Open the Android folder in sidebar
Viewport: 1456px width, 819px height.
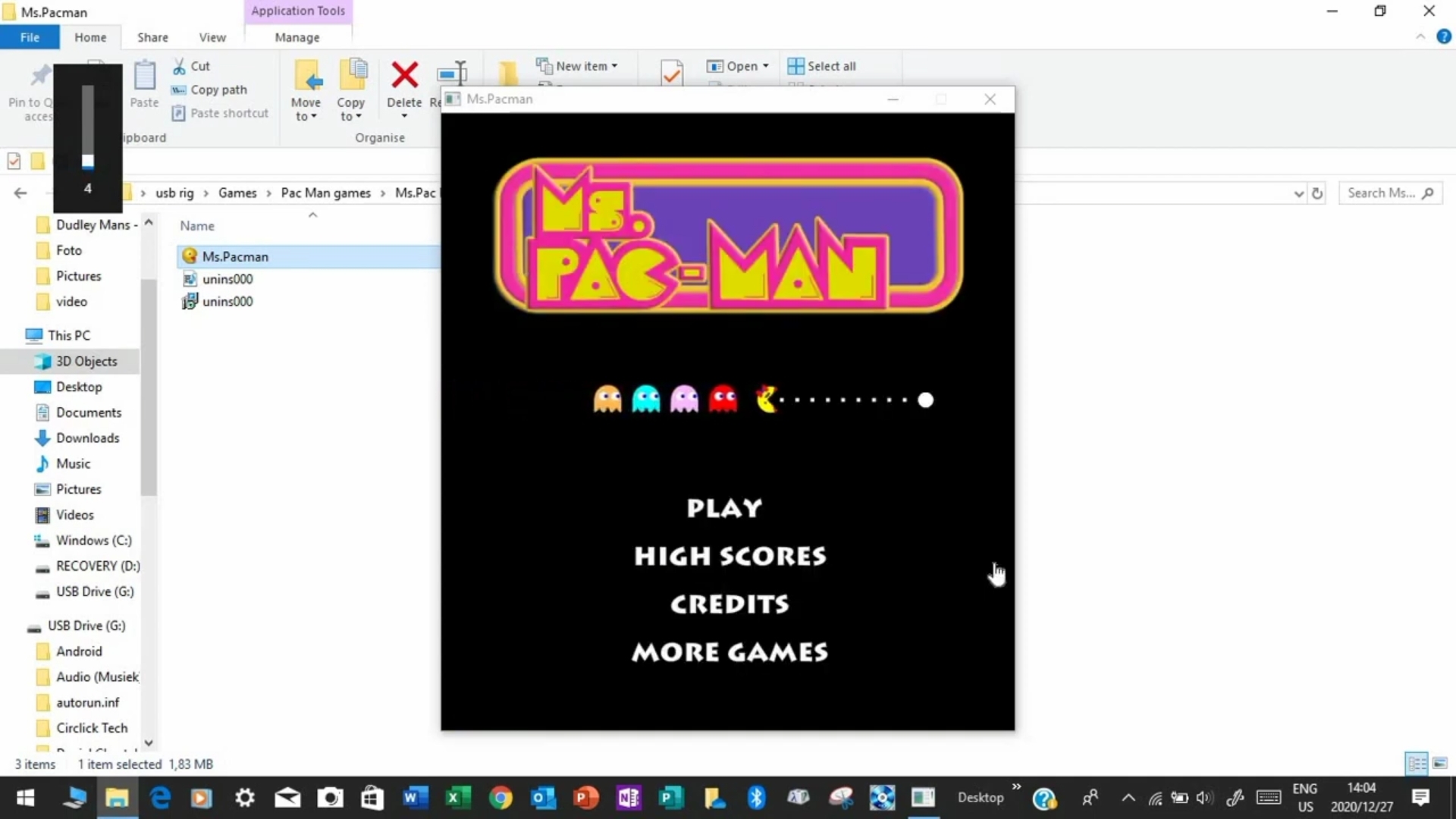(x=78, y=651)
